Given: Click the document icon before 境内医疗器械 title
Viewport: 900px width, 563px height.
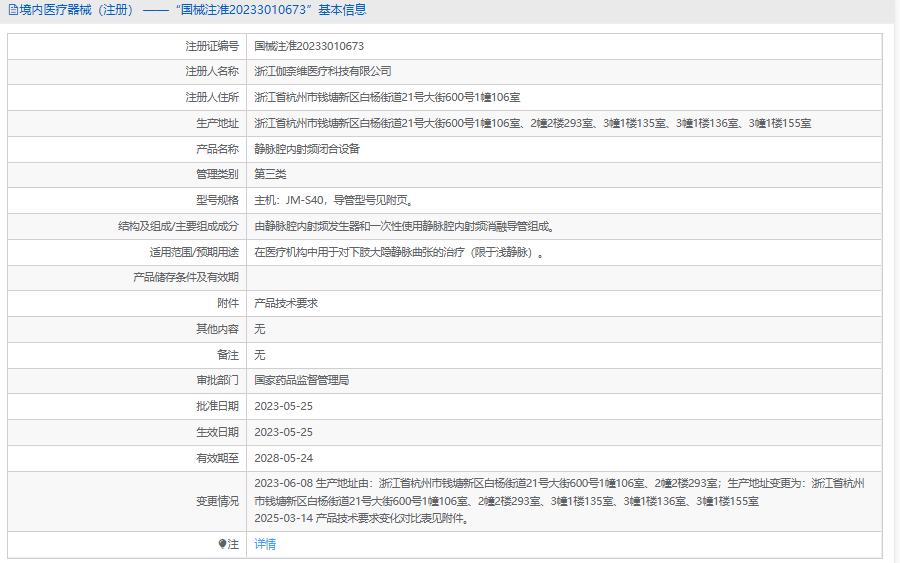Looking at the screenshot, I should [x=13, y=10].
